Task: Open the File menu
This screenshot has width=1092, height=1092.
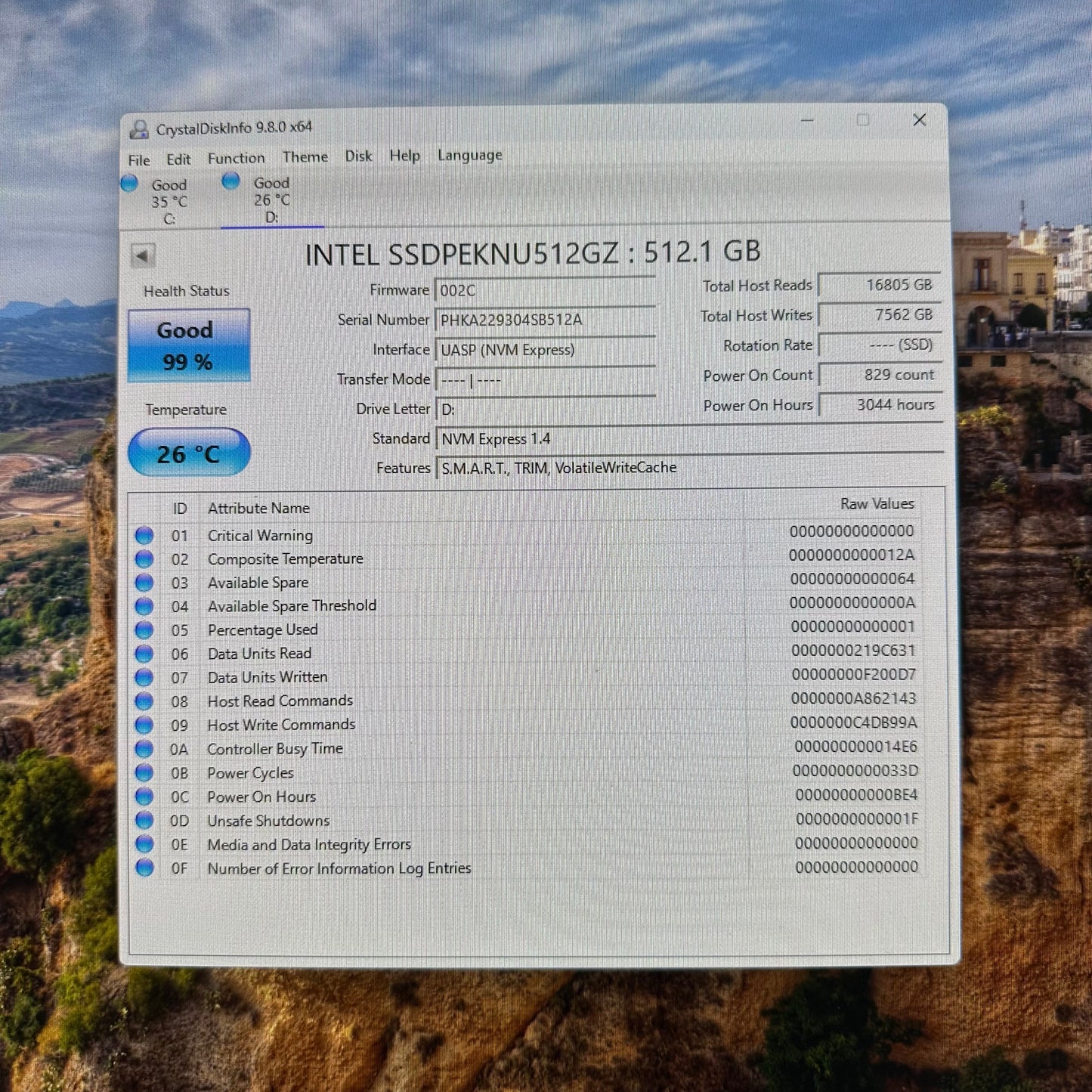Action: click(x=139, y=160)
